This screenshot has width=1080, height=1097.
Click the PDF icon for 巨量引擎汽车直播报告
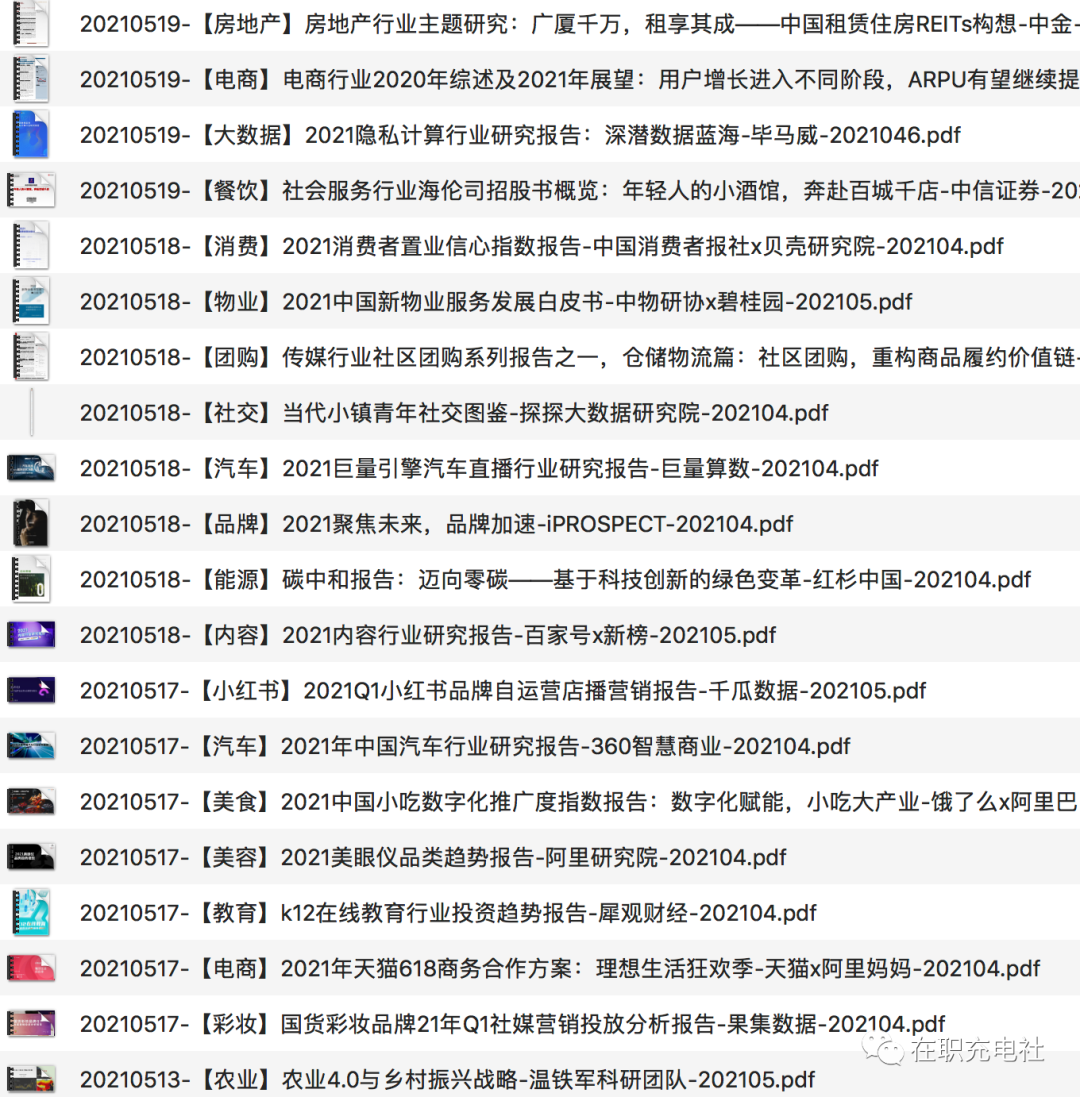coord(31,468)
